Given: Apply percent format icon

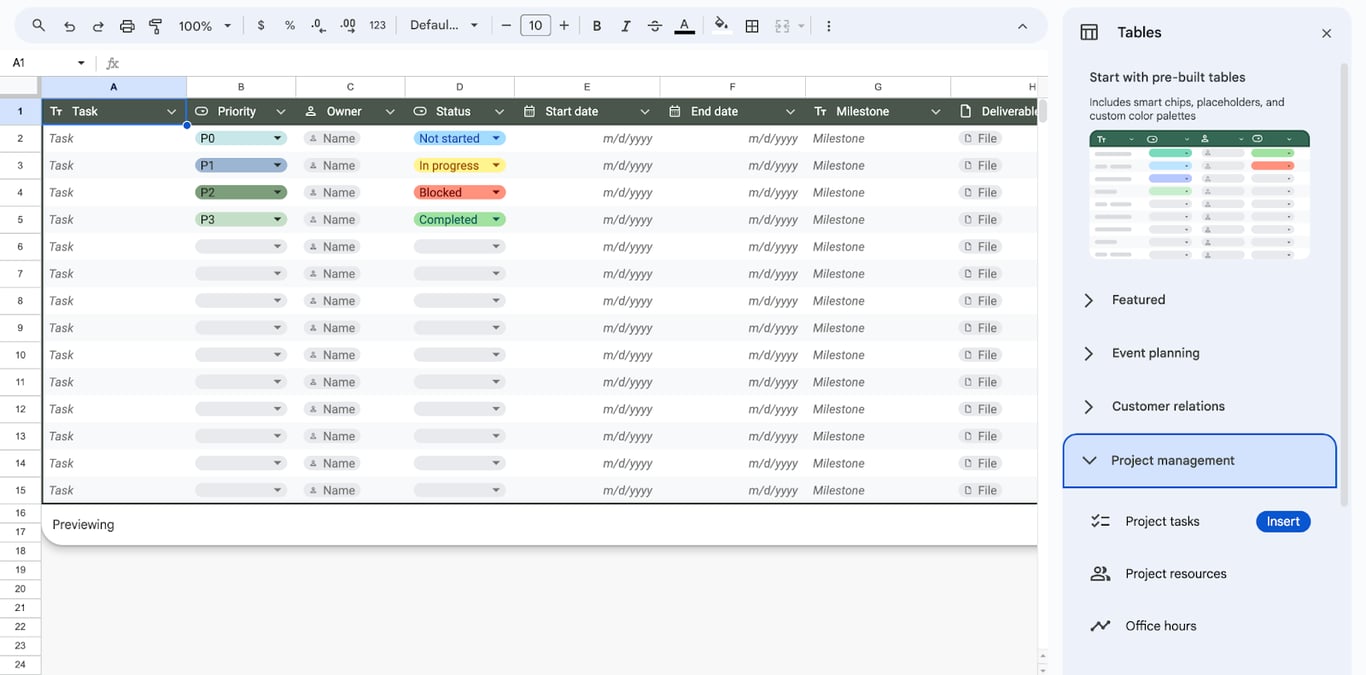Looking at the screenshot, I should point(290,26).
